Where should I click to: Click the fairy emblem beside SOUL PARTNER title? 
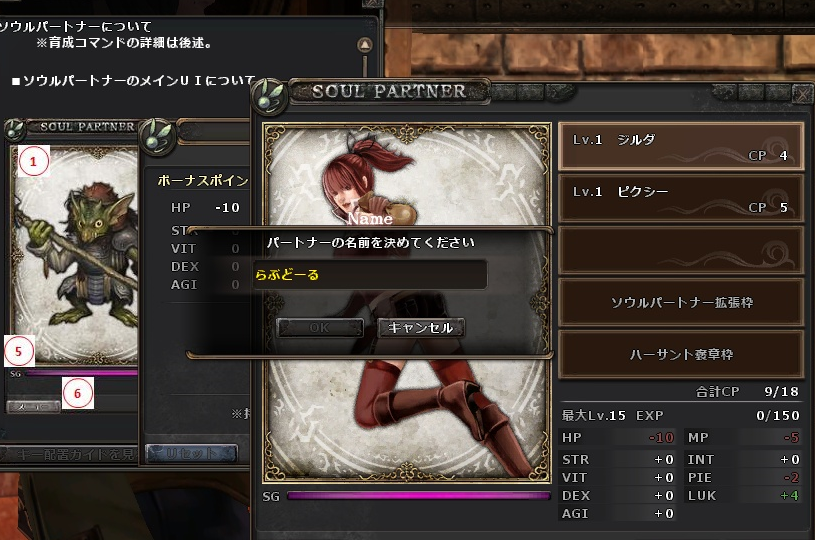click(269, 95)
